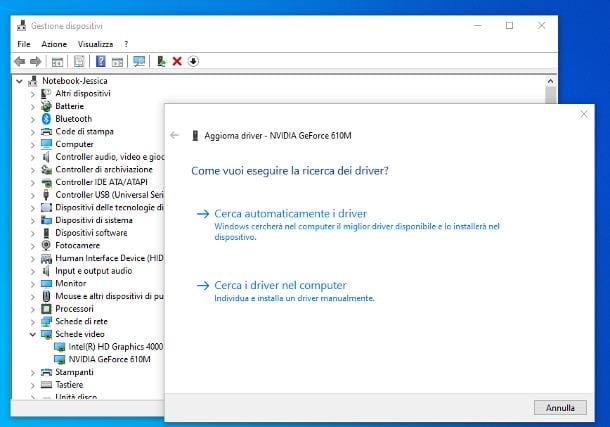Screen dimensions: 610x427
Task: Click the Processori chip icon
Action: click(x=46, y=309)
